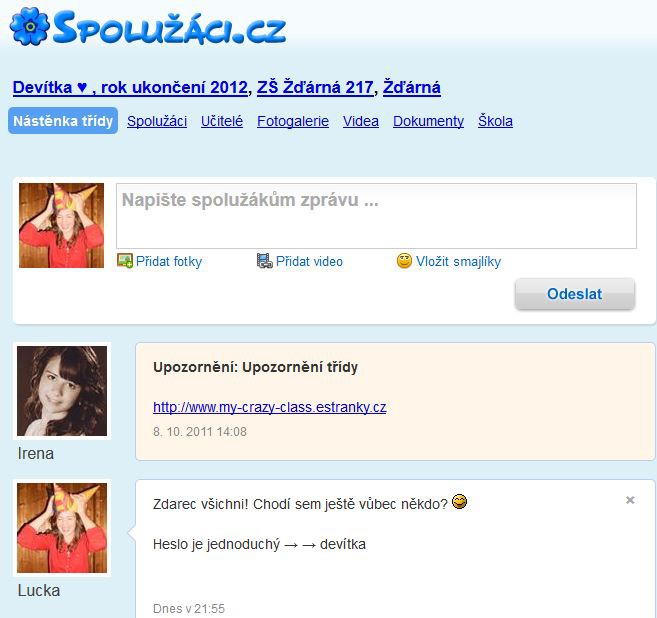Click the text Heslo je jednoduchý devítka
This screenshot has height=618, width=657.
pos(259,544)
